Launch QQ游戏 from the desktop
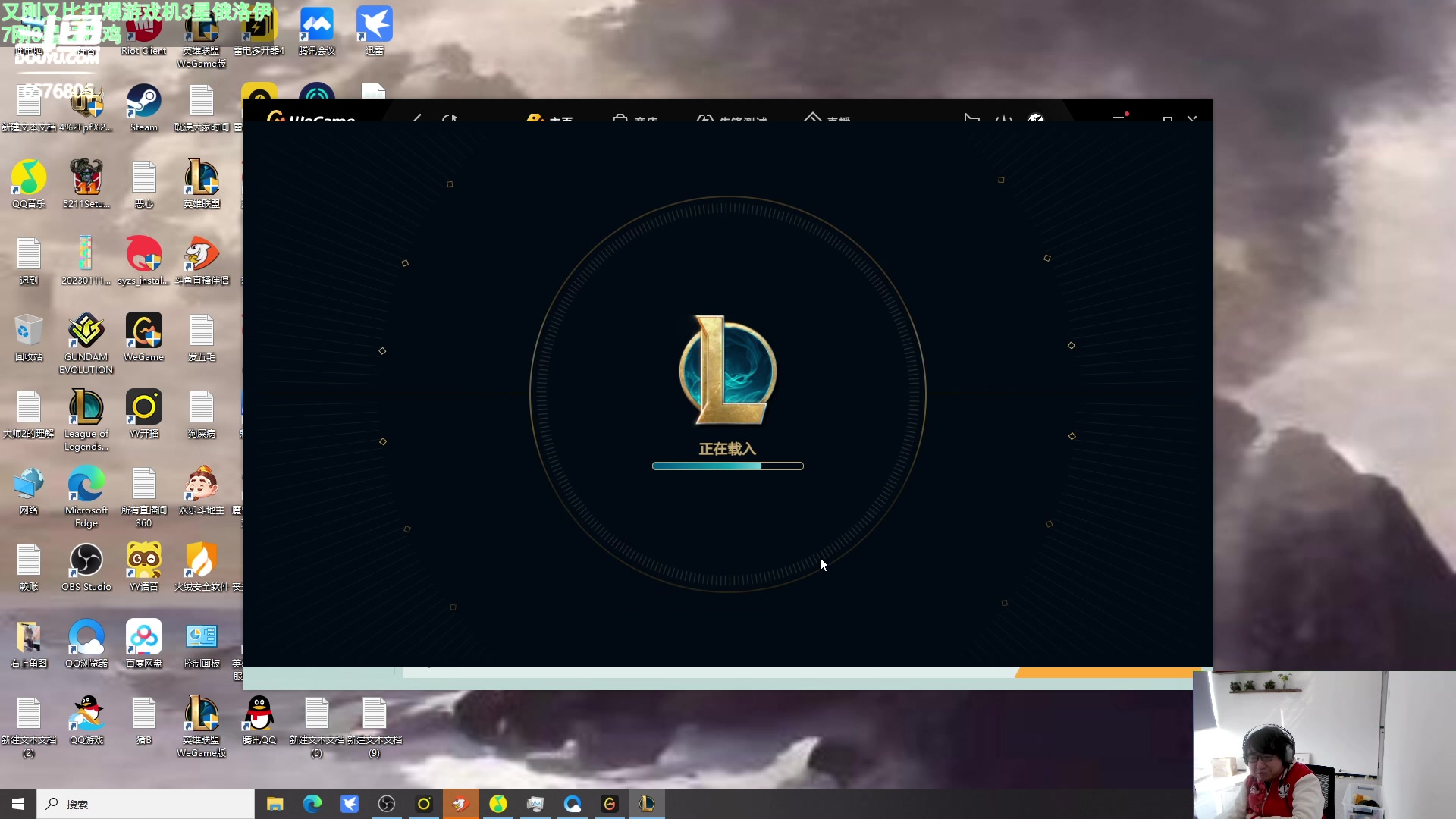The width and height of the screenshot is (1456, 819). pos(86,720)
